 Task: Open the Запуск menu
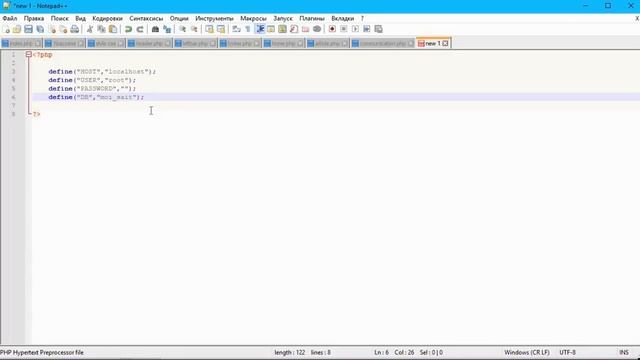pos(283,18)
